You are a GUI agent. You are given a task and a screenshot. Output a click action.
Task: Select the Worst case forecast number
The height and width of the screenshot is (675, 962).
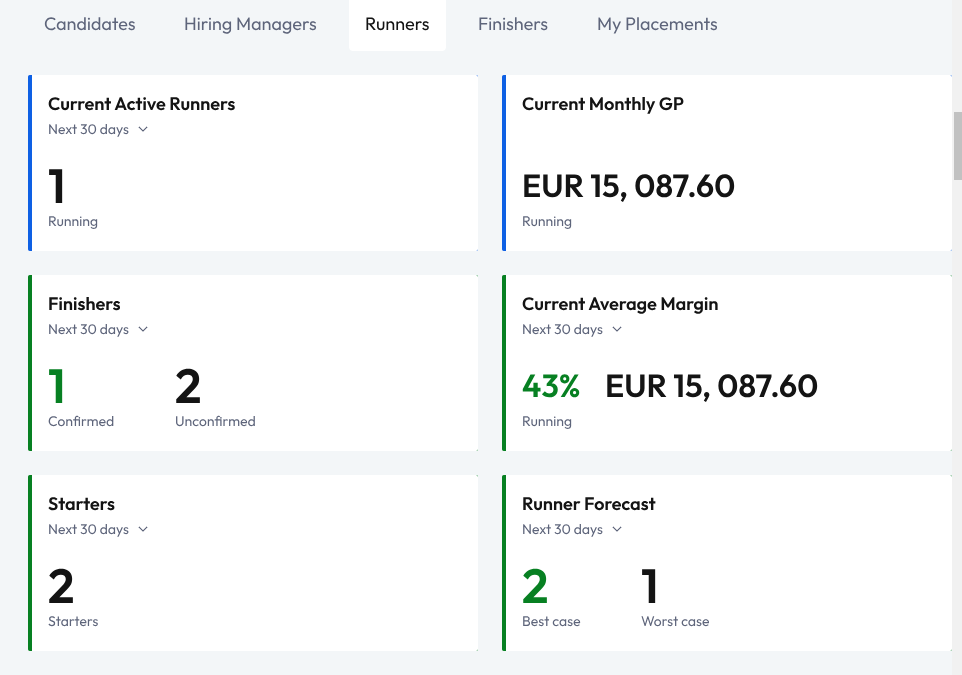tap(650, 587)
